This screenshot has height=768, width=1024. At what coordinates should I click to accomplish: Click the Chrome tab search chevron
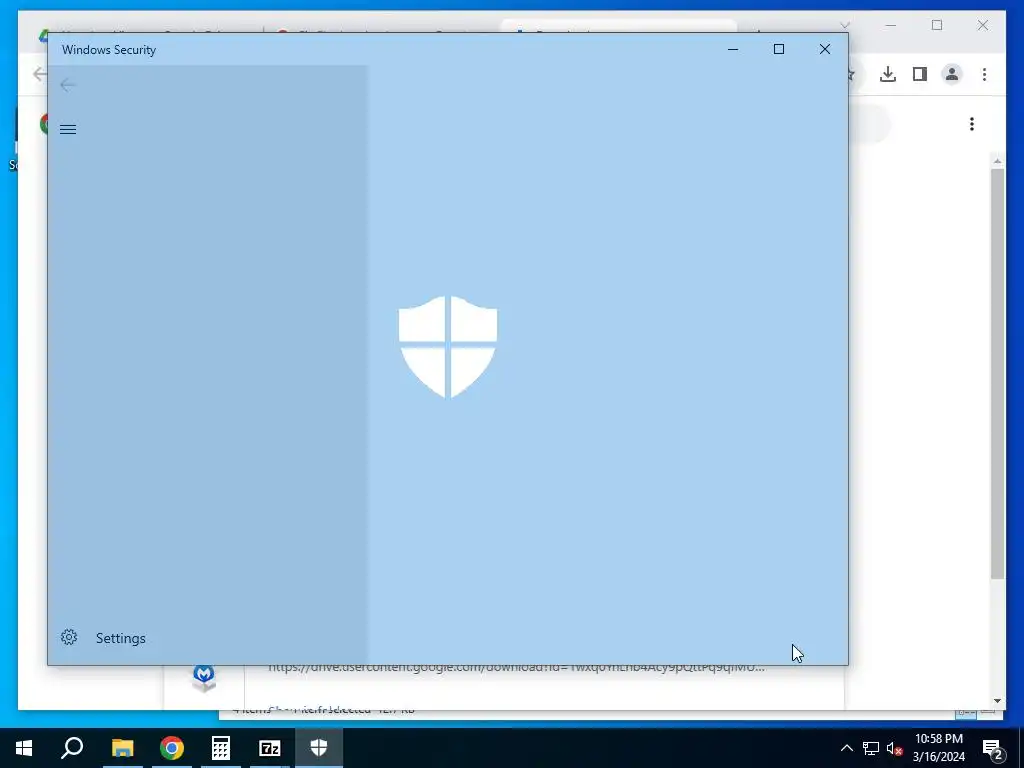(844, 25)
